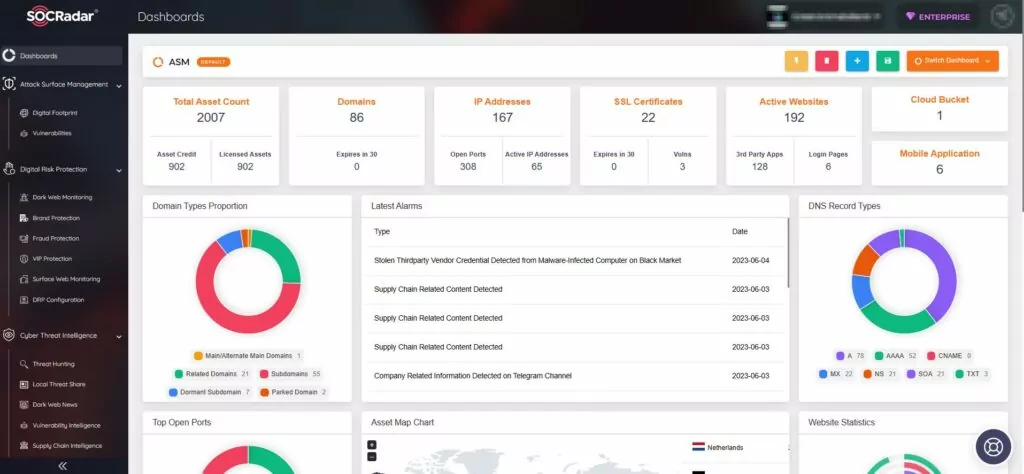The image size is (1024, 474).
Task: Click the Supply Chain Intelligence icon
Action: (24, 446)
